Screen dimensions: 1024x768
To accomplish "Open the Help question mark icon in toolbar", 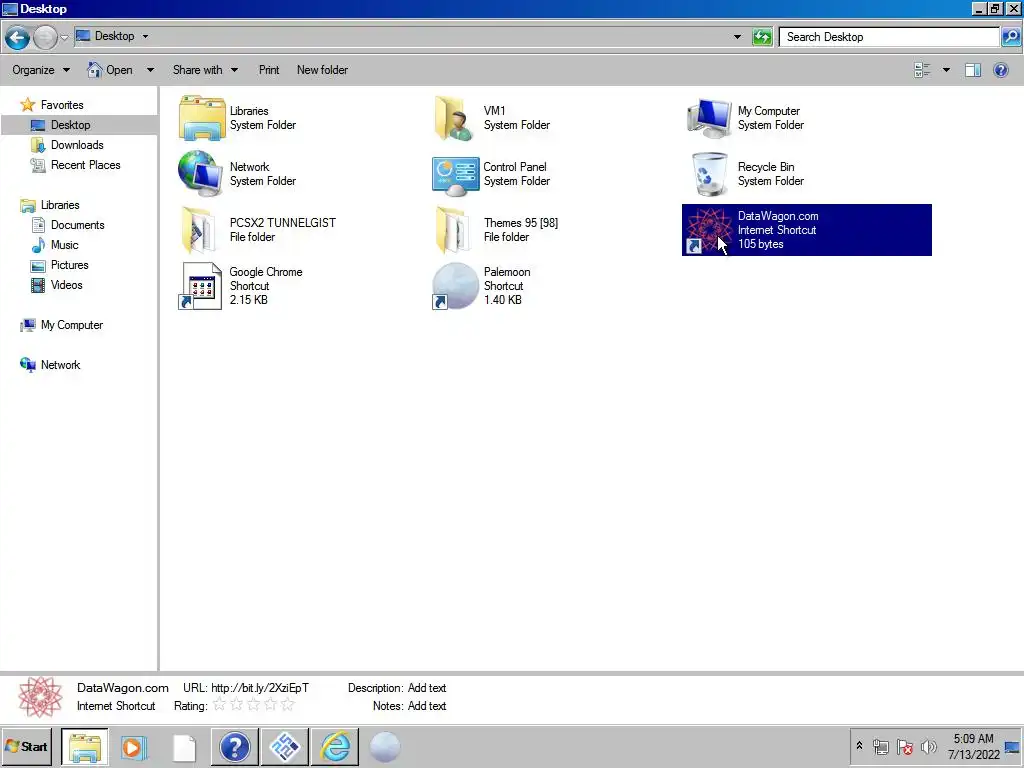I will 1000,70.
